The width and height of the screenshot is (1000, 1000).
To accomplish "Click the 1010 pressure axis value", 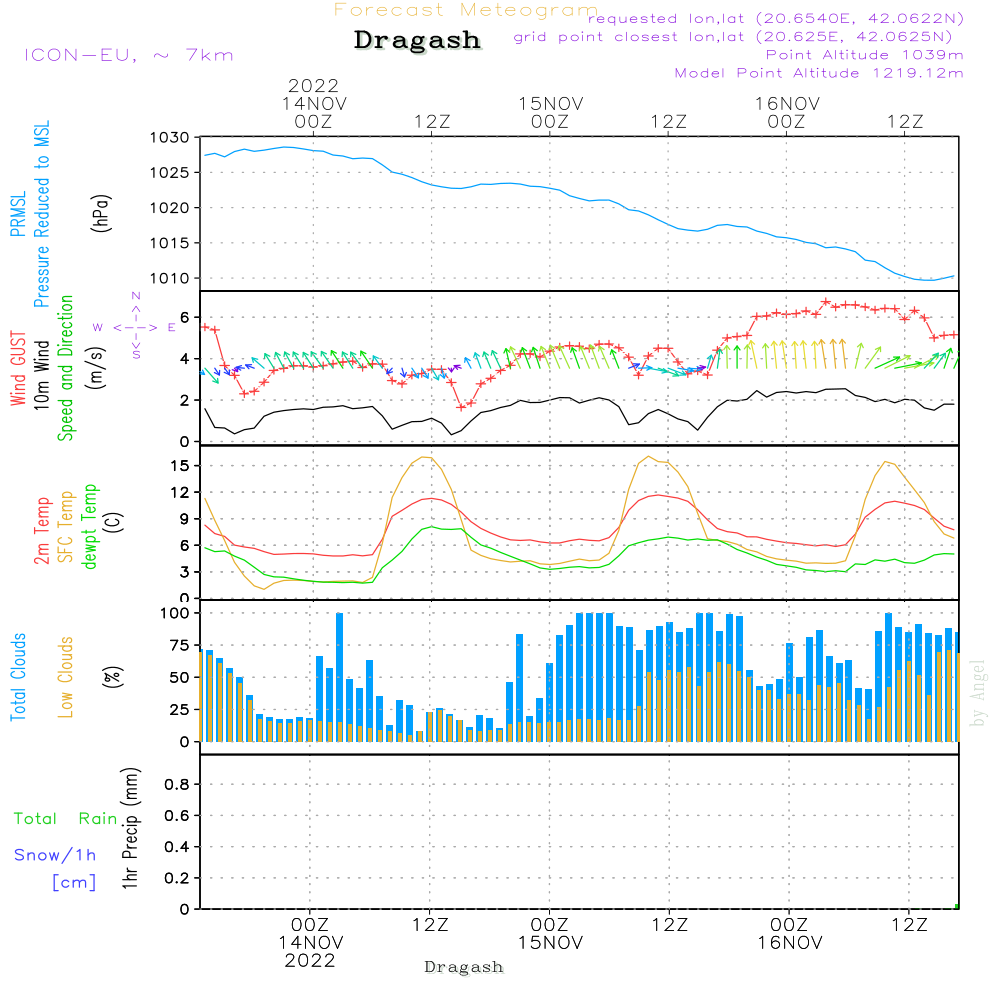I will [x=170, y=279].
